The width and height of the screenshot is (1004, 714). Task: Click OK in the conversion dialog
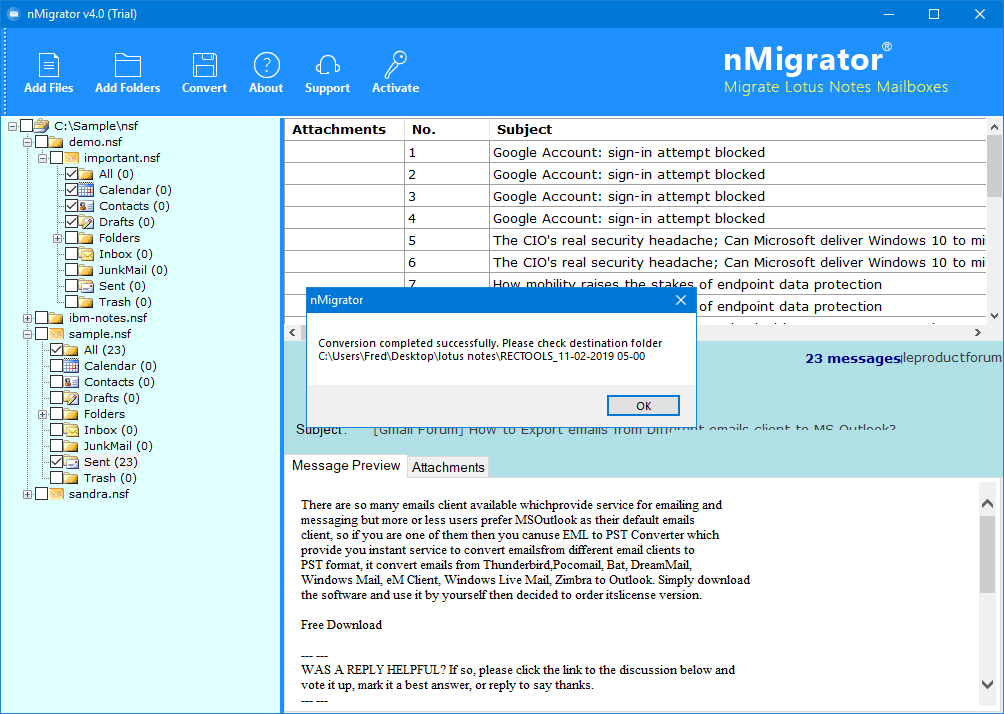(x=643, y=405)
